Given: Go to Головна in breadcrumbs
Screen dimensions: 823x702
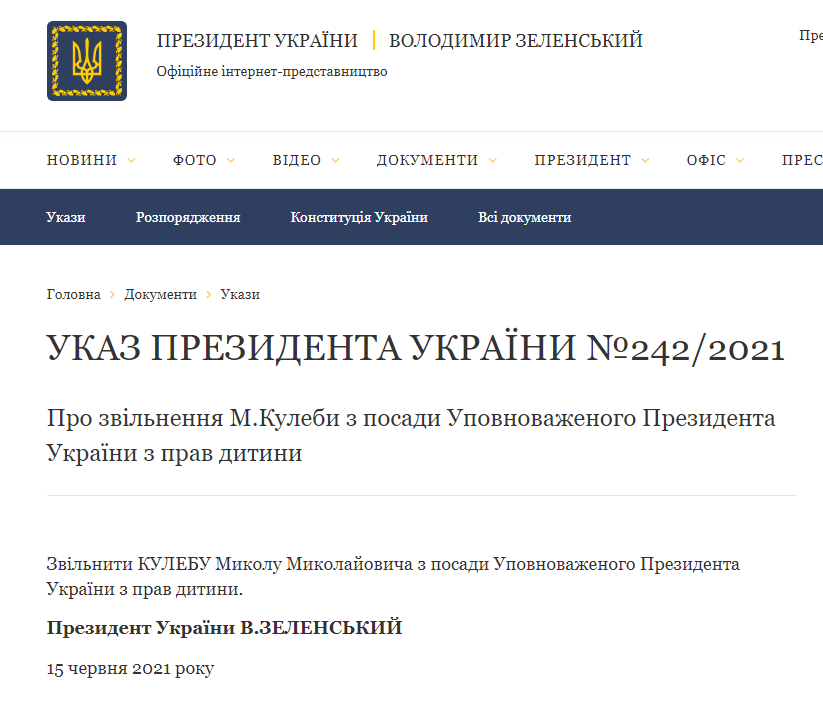Looking at the screenshot, I should (x=73, y=295).
